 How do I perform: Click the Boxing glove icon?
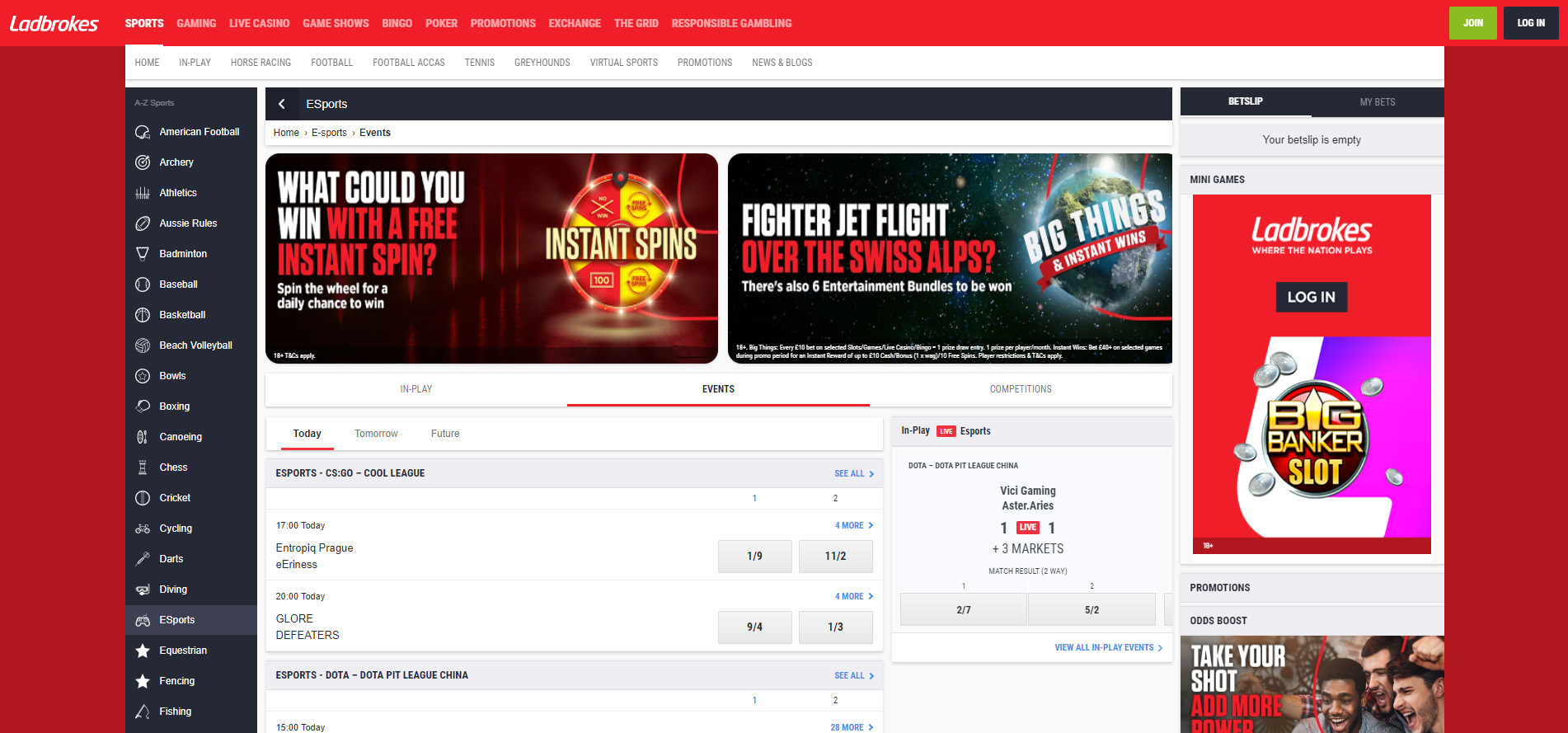(x=143, y=406)
